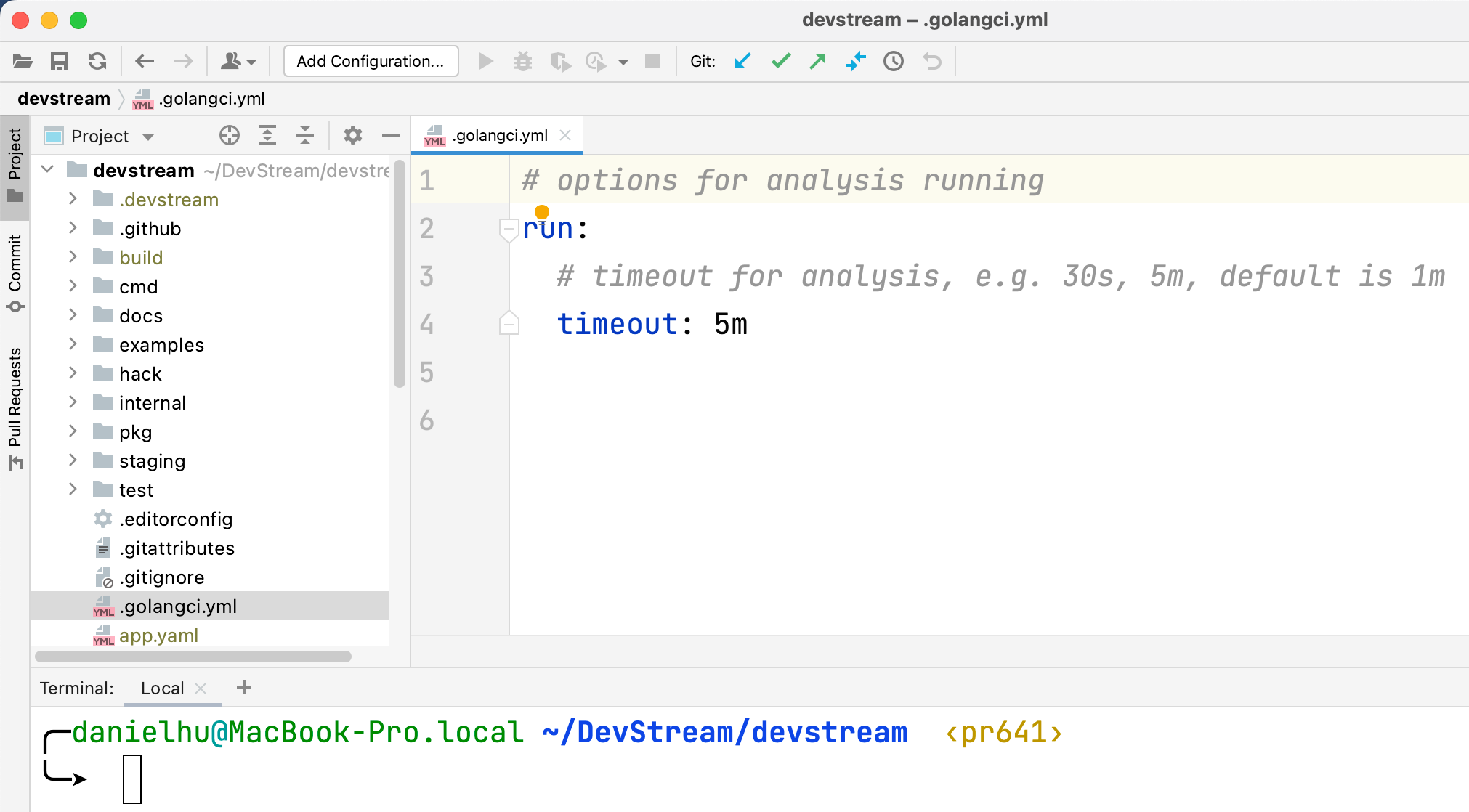Screen dimensions: 1469x812
Task: Fold the run block via gutter marker
Action: pos(509,228)
